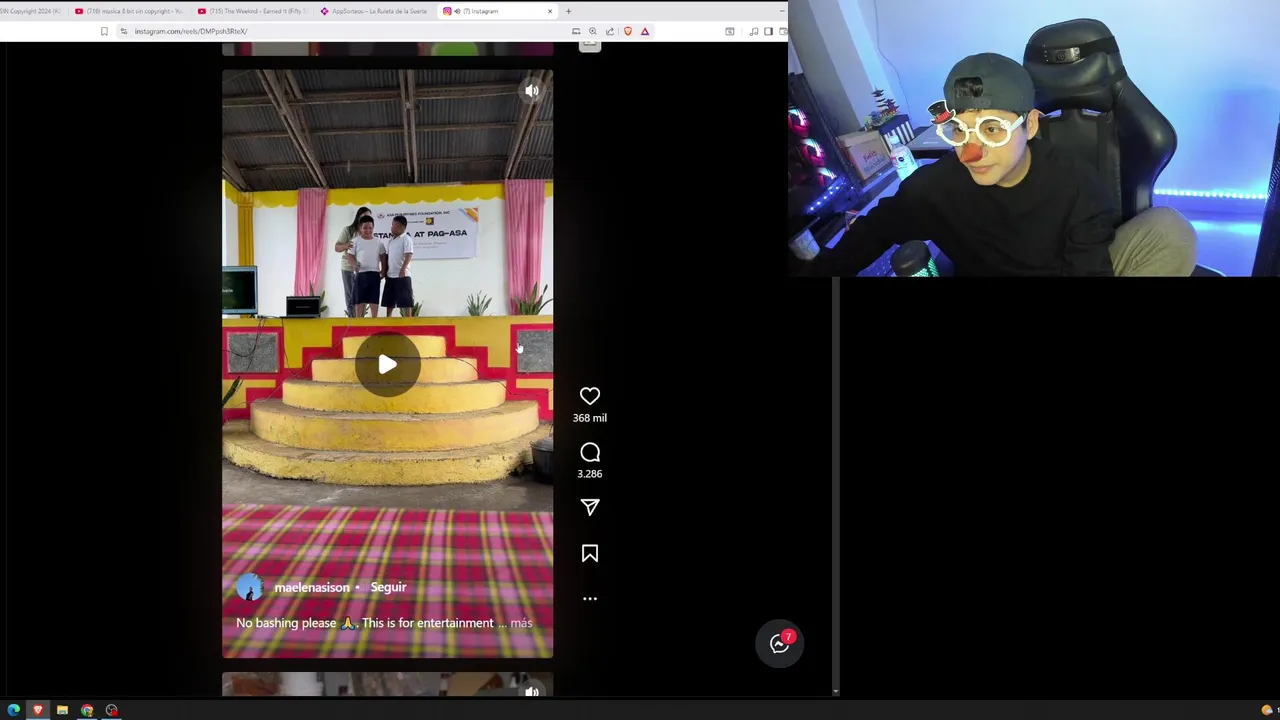The height and width of the screenshot is (720, 1280).
Task: Switch to the 'Copyright 2024' browser tab
Action: point(32,11)
